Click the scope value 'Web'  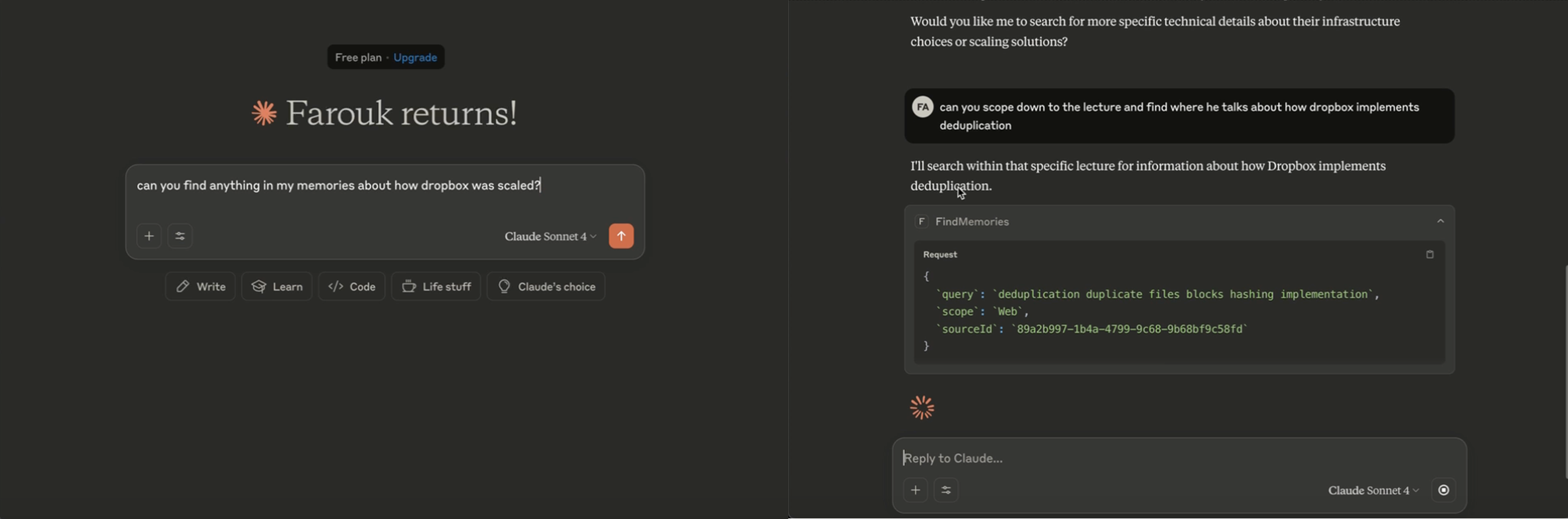1007,311
